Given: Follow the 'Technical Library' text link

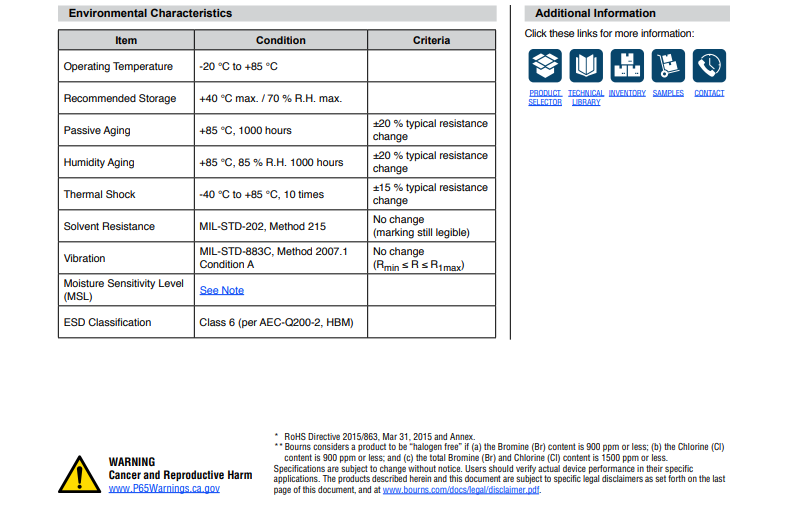Looking at the screenshot, I should 586,98.
